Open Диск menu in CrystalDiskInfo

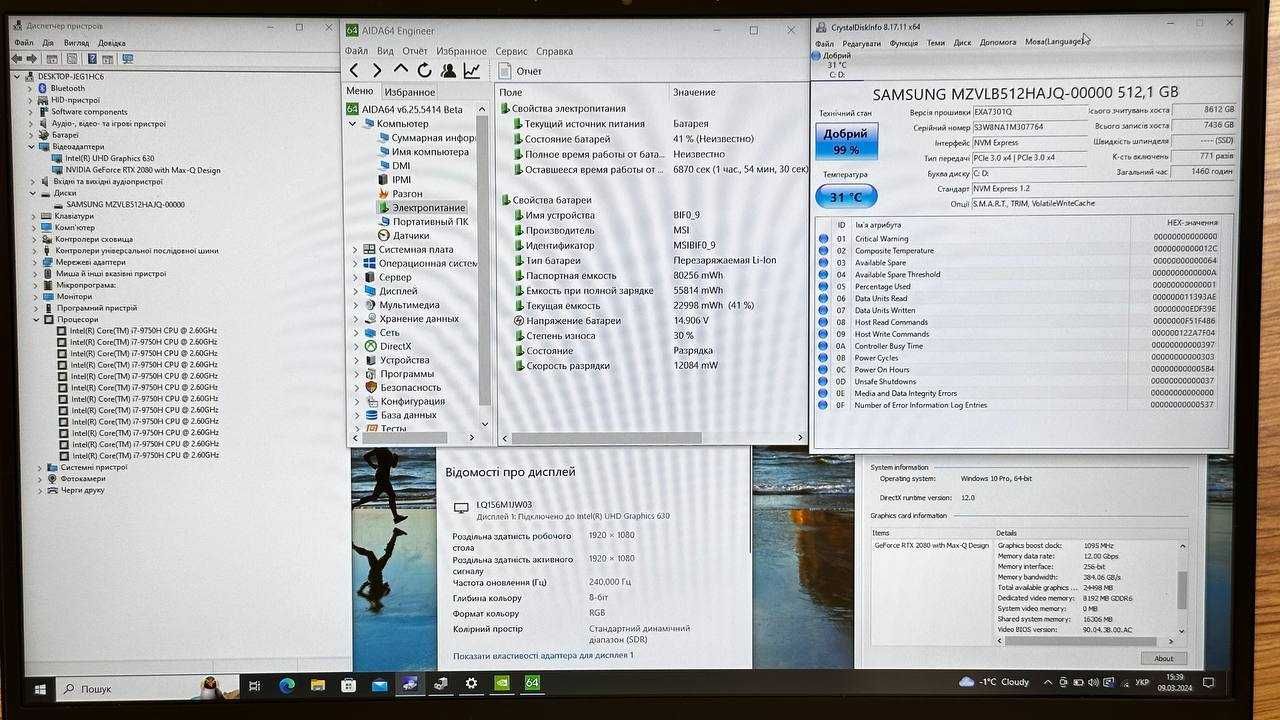[x=962, y=43]
